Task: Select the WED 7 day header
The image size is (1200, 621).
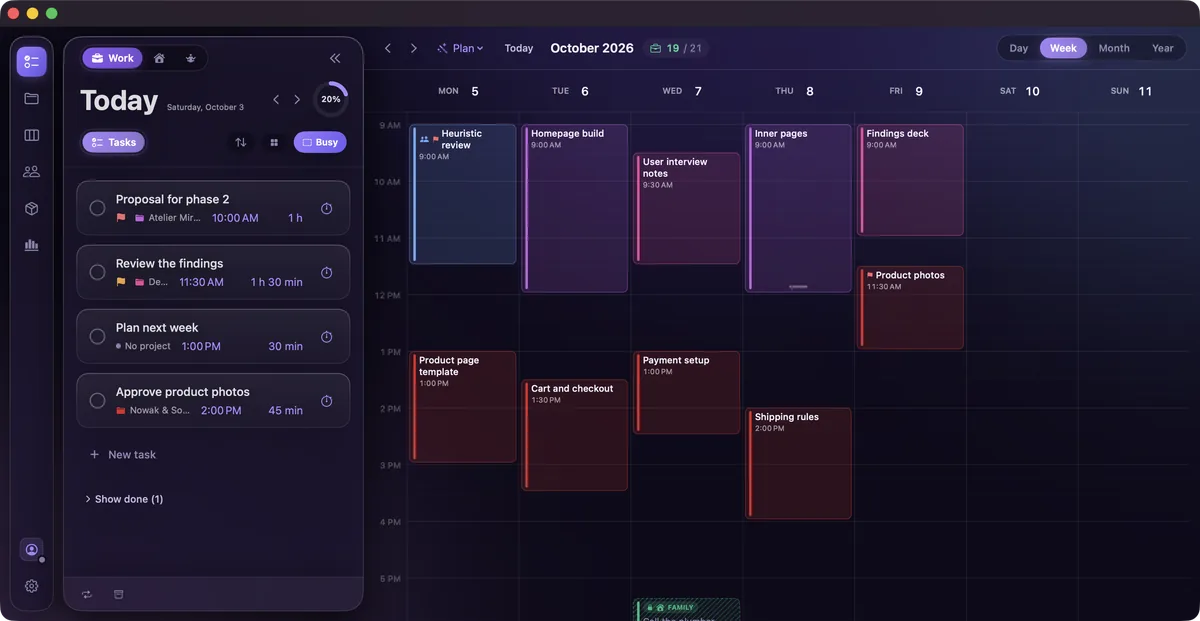Action: [x=682, y=91]
